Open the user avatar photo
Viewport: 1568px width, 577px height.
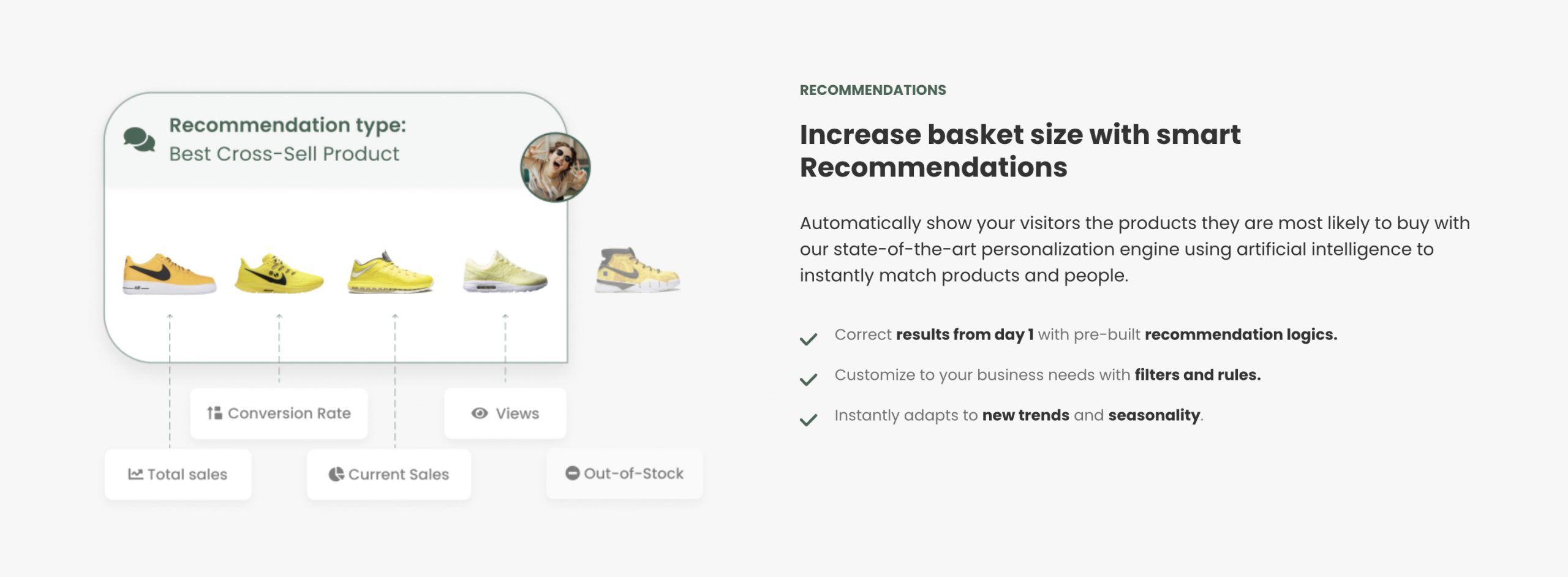555,167
